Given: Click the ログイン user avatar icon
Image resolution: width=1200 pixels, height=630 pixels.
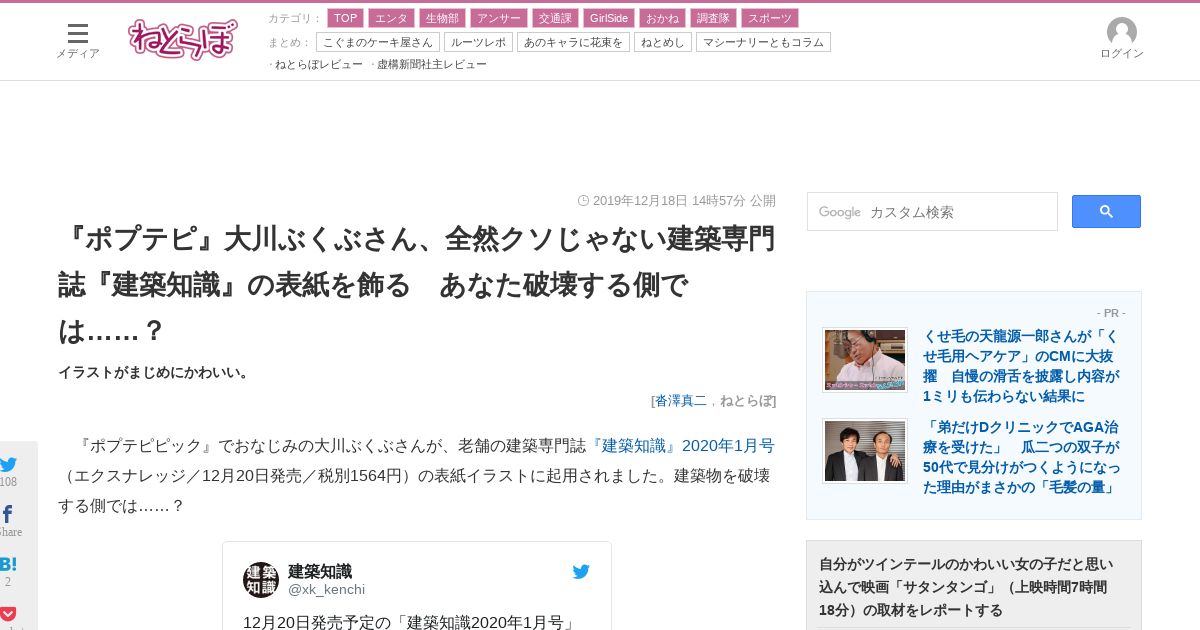Looking at the screenshot, I should pos(1122,32).
